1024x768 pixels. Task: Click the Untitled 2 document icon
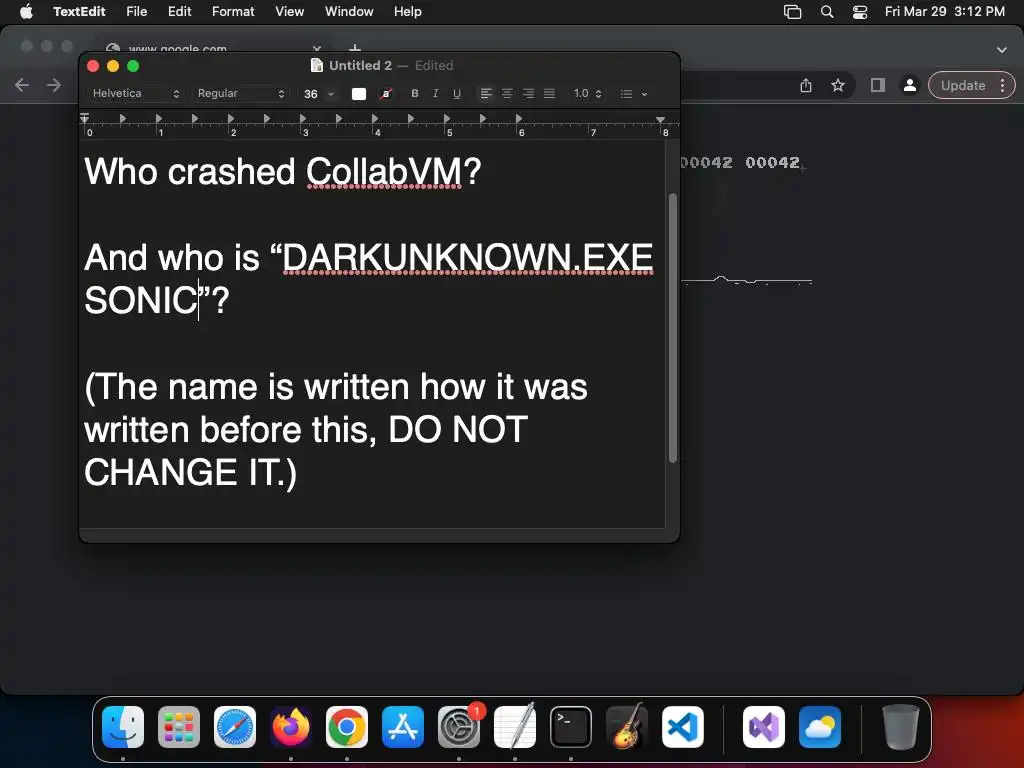coord(317,65)
